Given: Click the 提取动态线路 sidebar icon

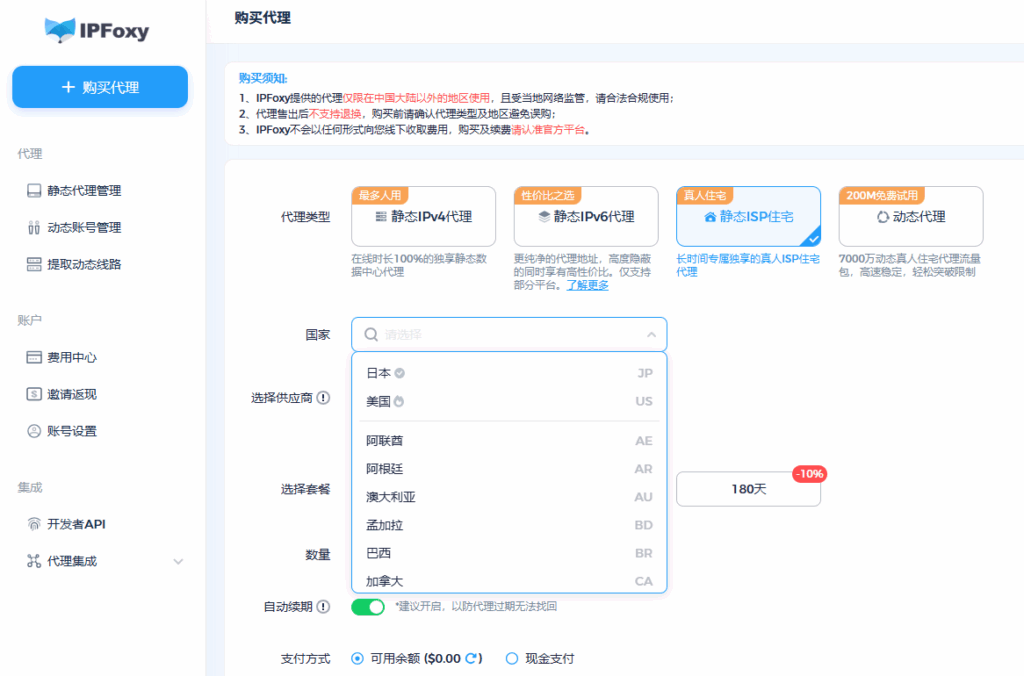Looking at the screenshot, I should click(x=34, y=265).
